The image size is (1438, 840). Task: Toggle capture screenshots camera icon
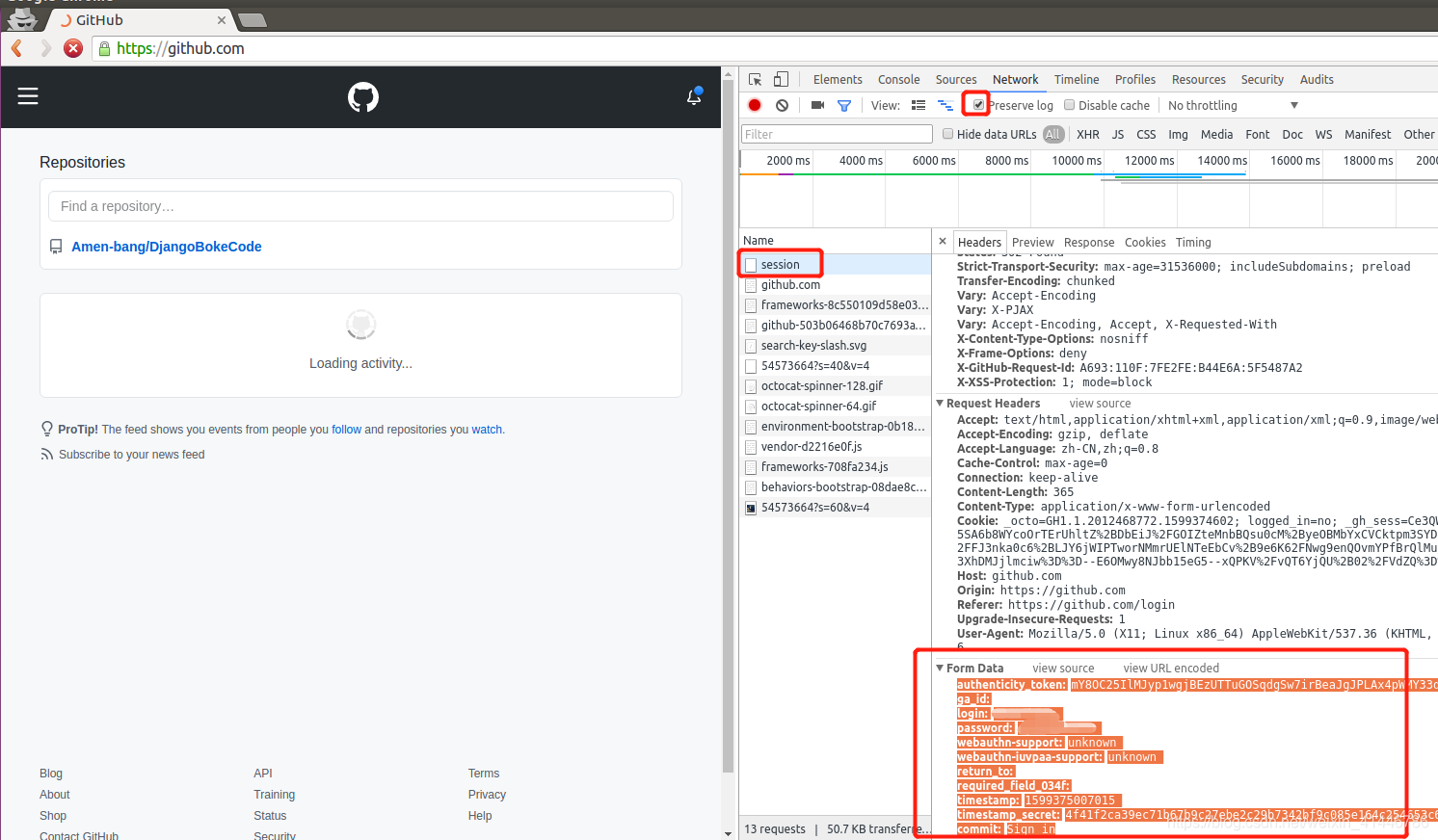[817, 105]
